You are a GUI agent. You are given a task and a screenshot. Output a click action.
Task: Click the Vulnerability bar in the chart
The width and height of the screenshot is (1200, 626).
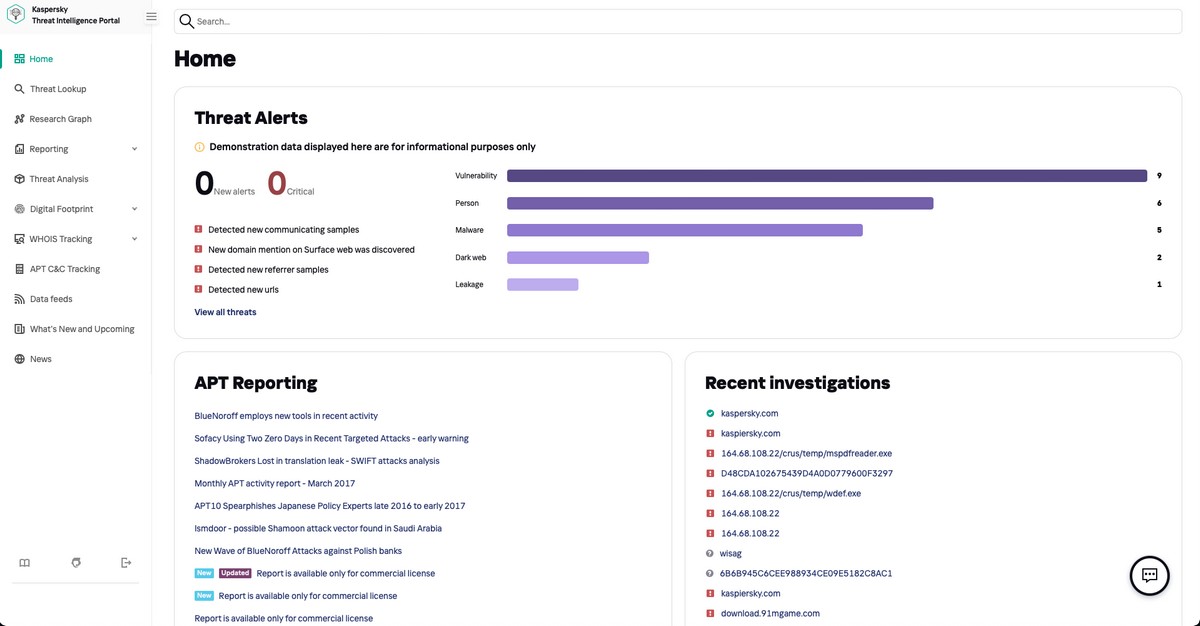826,176
